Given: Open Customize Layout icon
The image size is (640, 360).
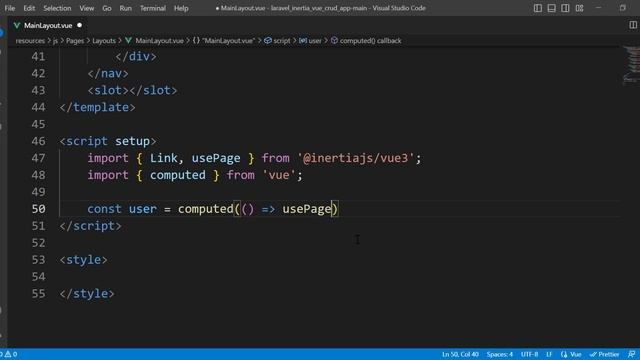Looking at the screenshot, I should 579,8.
